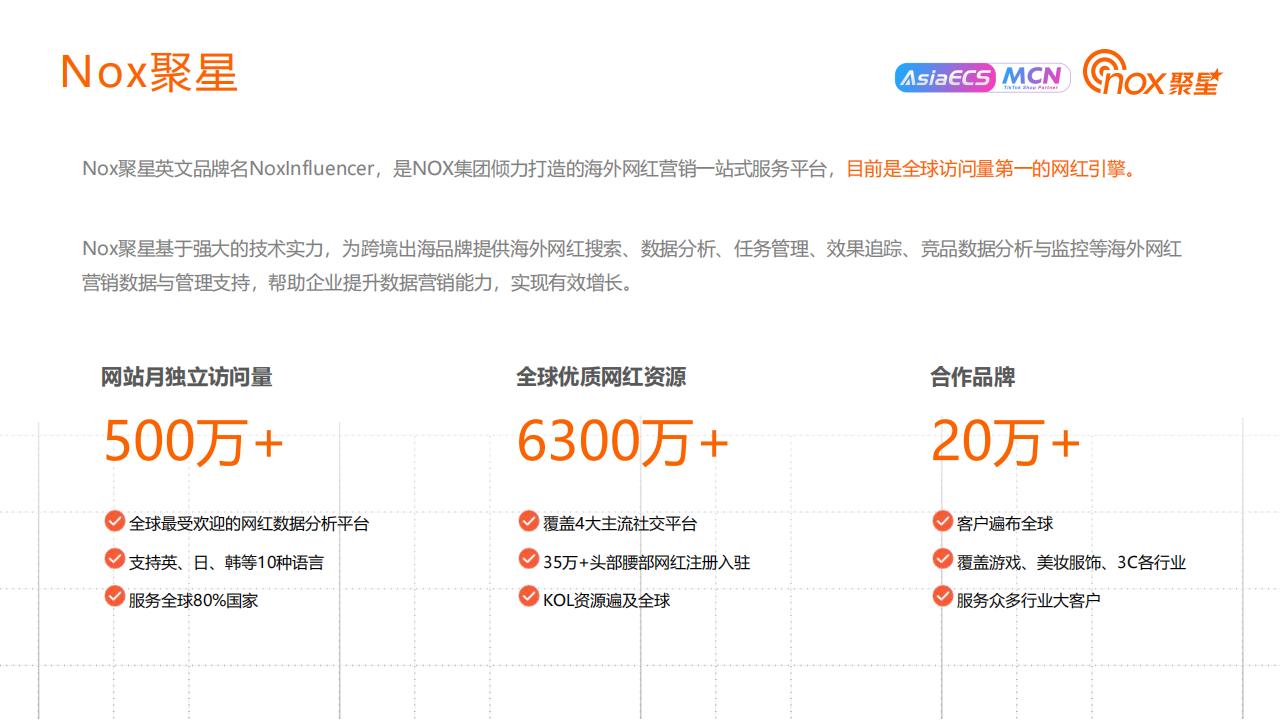Click the orange text 目前是全球访问量第一的网红引擎
This screenshot has height=720, width=1280.
pyautogui.click(x=991, y=169)
